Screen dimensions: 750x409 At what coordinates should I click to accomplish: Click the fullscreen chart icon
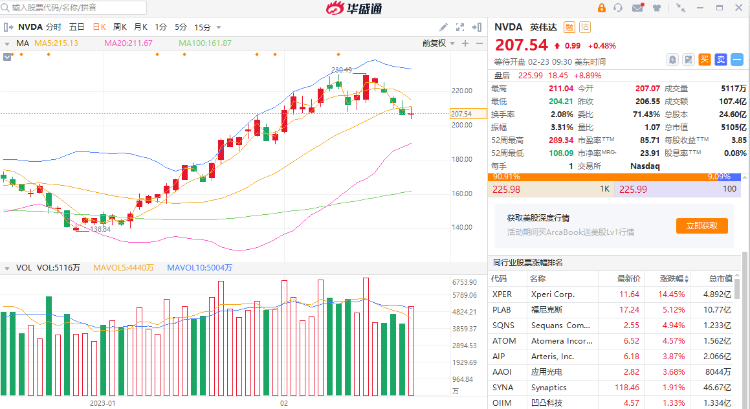coord(460,27)
